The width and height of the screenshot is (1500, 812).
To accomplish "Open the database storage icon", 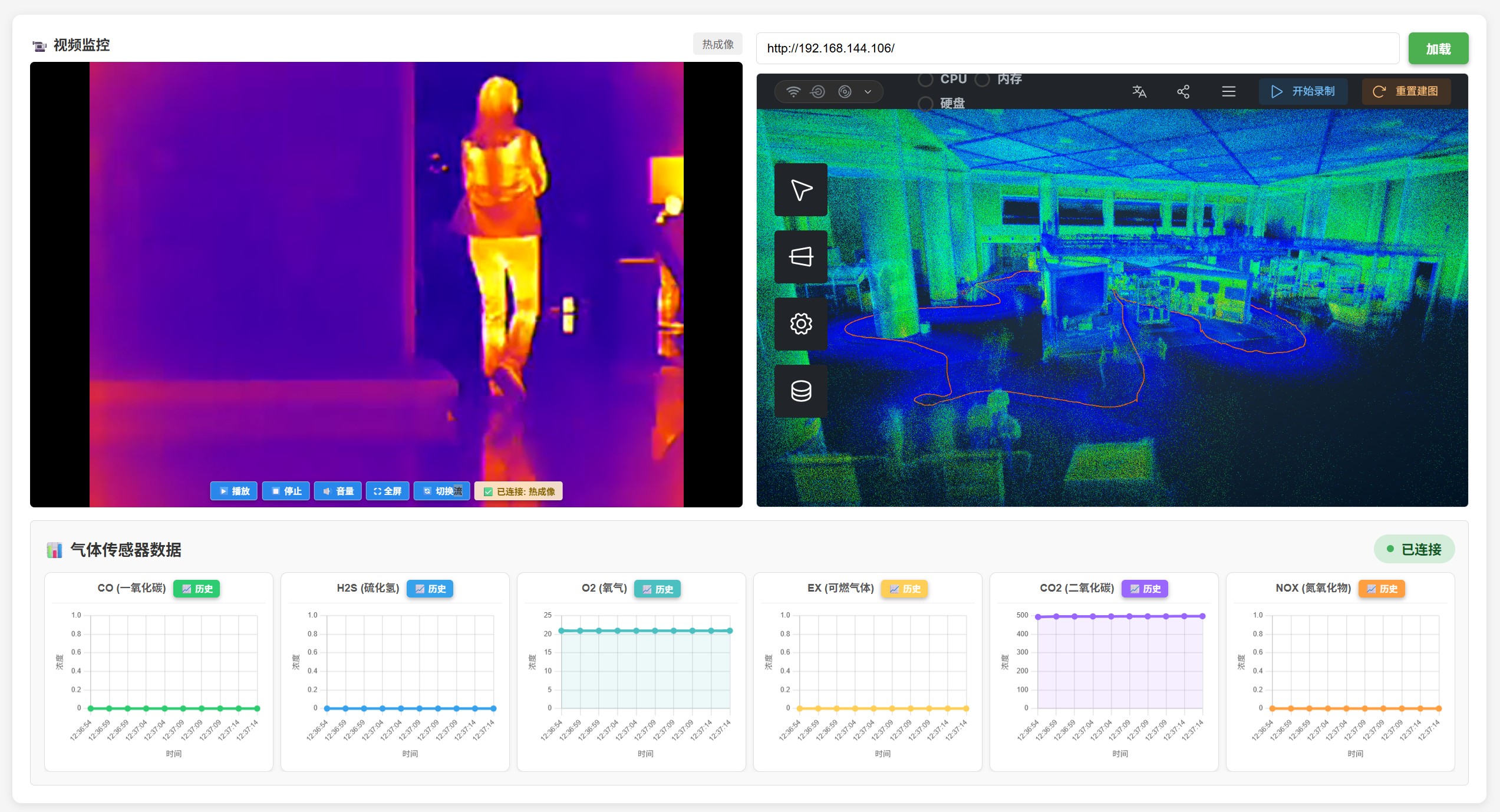I will 800,391.
